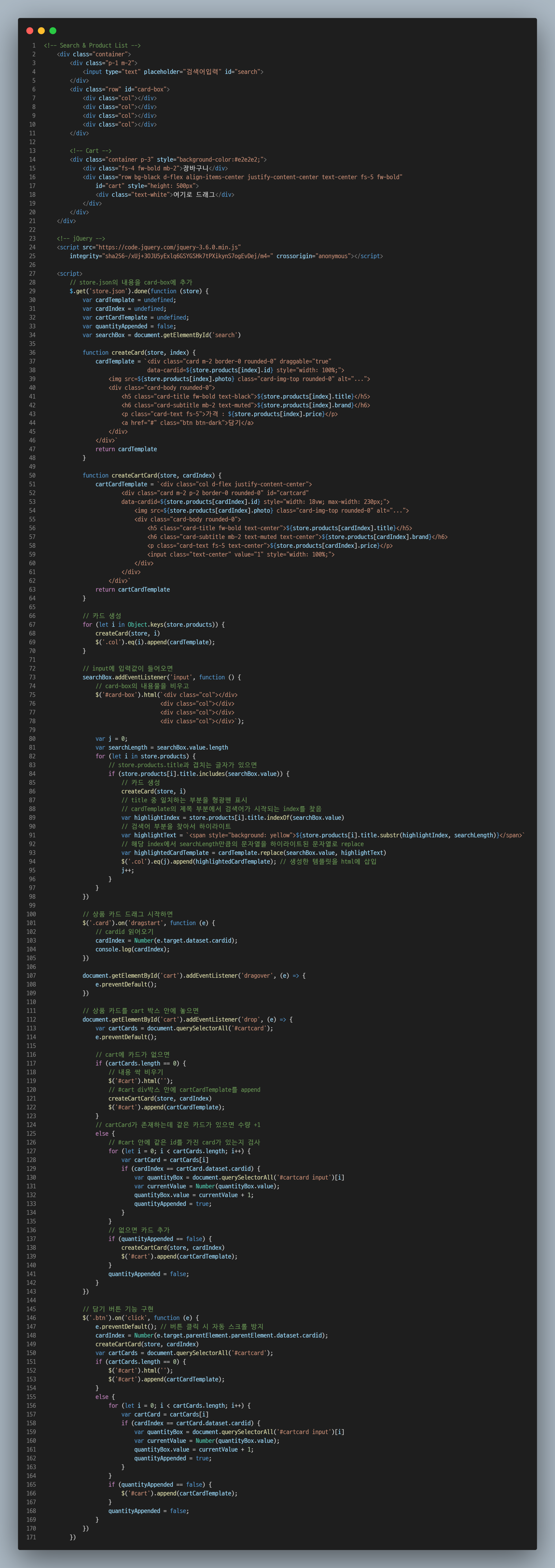Click the "$('.card').on('dragstart'" line
The width and height of the screenshot is (555, 1568).
point(149,924)
